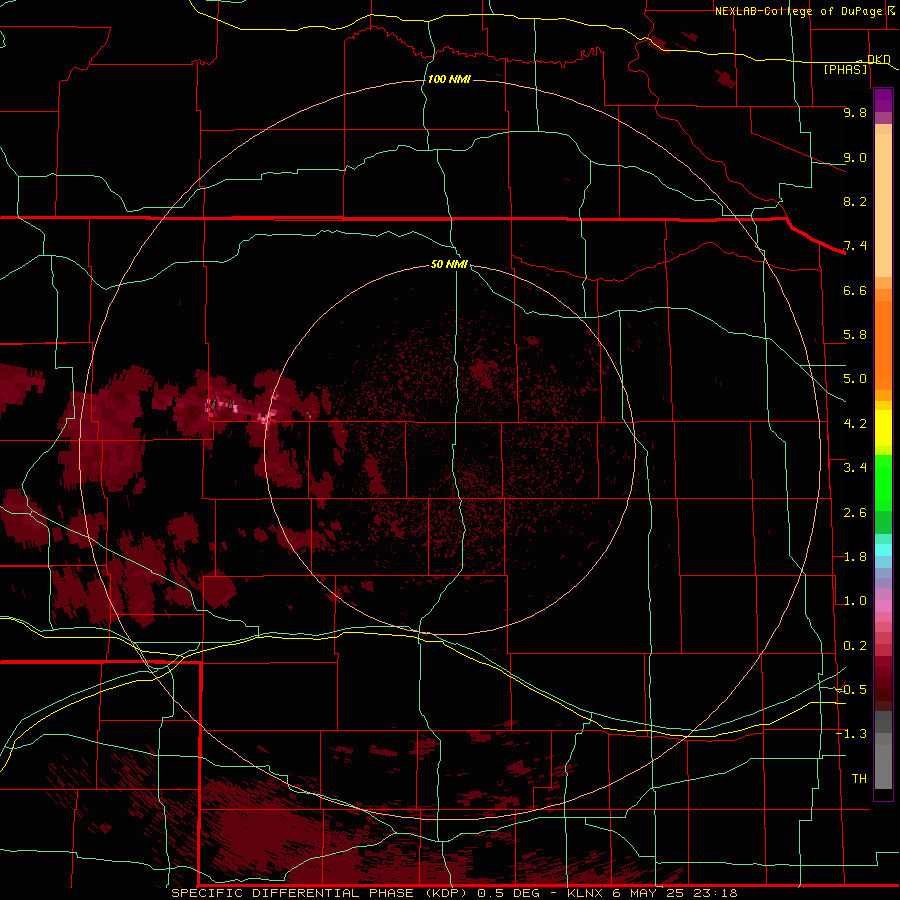The width and height of the screenshot is (900, 900).
Task: Pick the bright green segment of color bar
Action: point(883,483)
